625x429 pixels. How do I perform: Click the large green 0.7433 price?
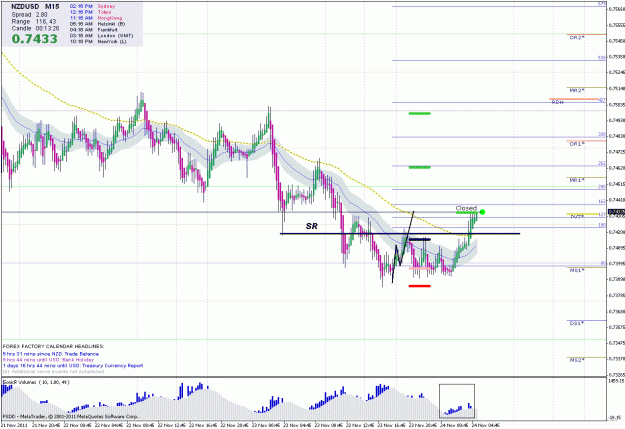coord(35,39)
